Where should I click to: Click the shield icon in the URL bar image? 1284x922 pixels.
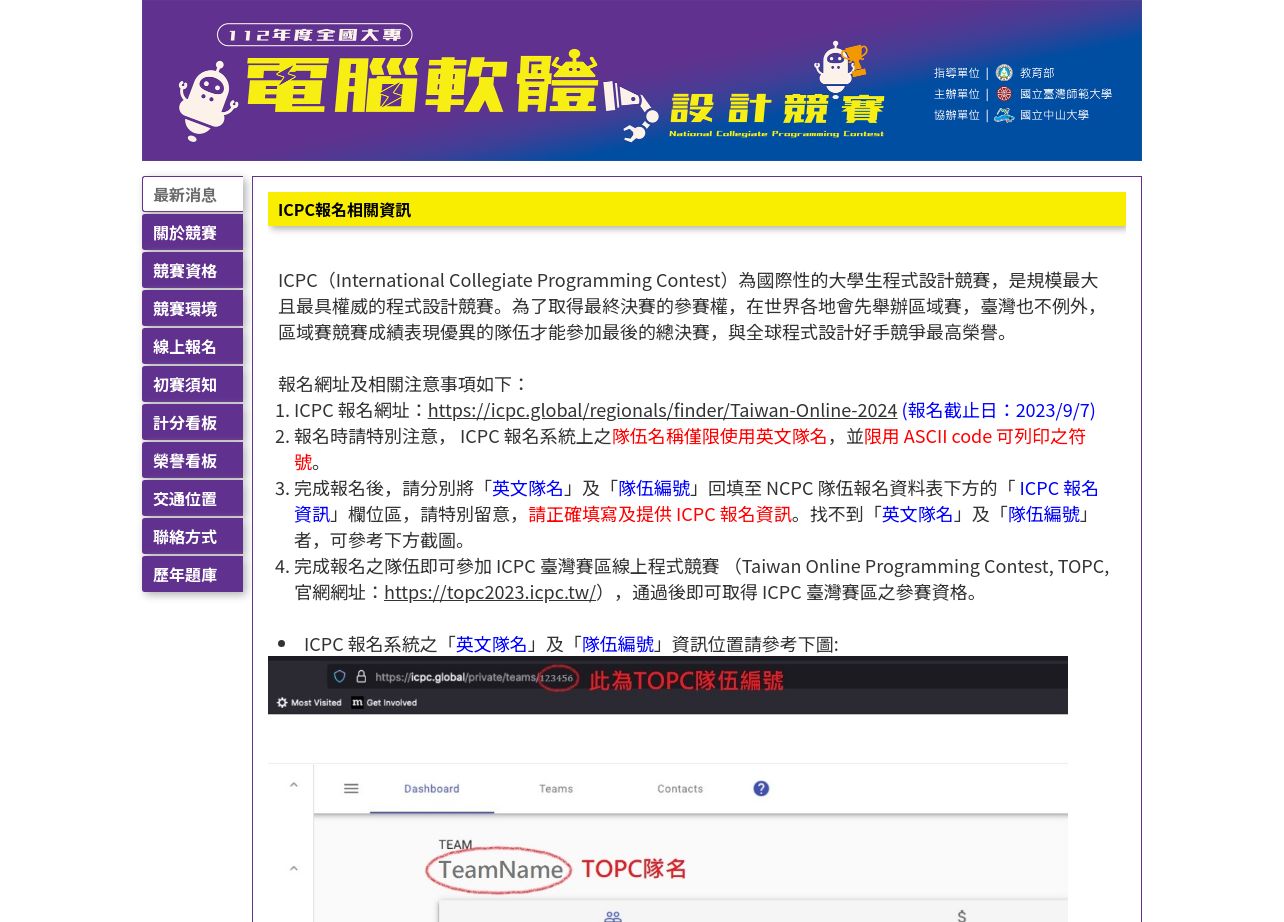[x=340, y=677]
